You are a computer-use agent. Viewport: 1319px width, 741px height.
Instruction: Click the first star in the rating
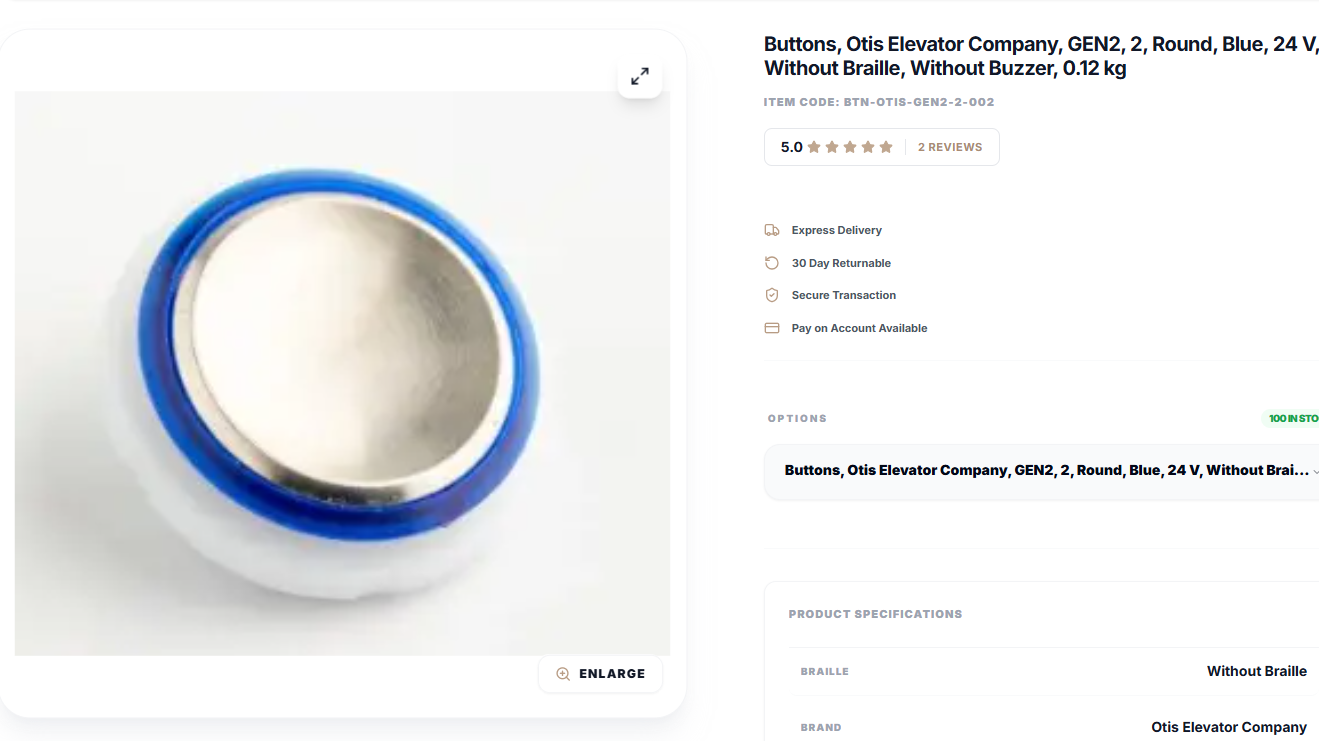click(814, 147)
